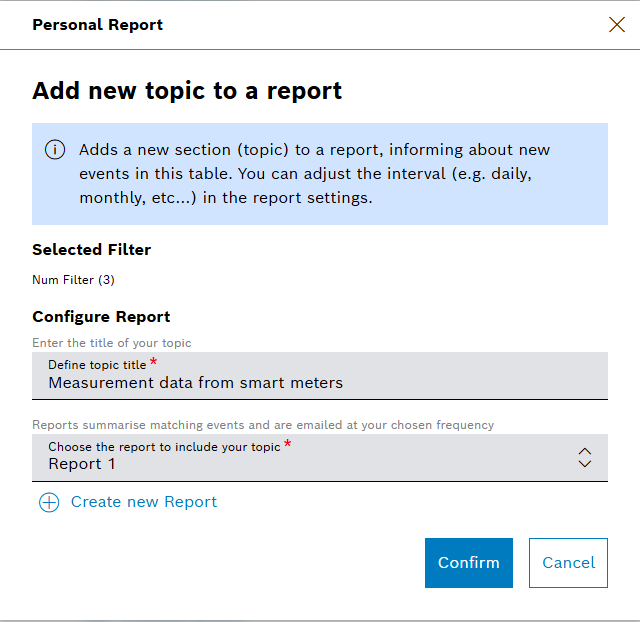This screenshot has width=640, height=622.
Task: Click the blue info banner description text
Action: click(315, 174)
